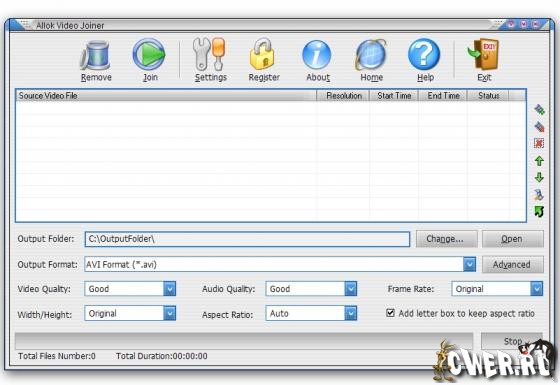Click the End Time column header
The image size is (560, 385).
point(443,96)
